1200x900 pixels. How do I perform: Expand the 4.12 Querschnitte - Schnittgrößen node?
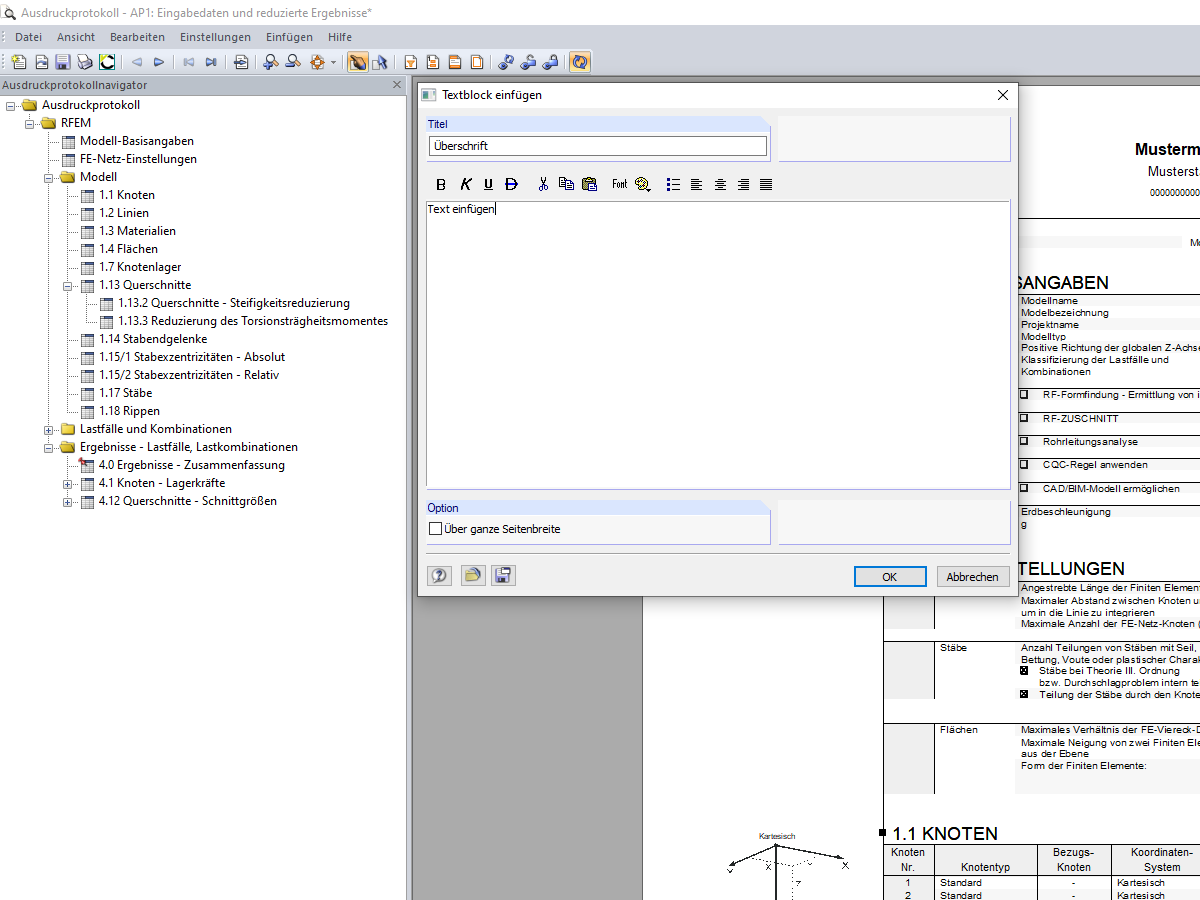pyautogui.click(x=68, y=501)
